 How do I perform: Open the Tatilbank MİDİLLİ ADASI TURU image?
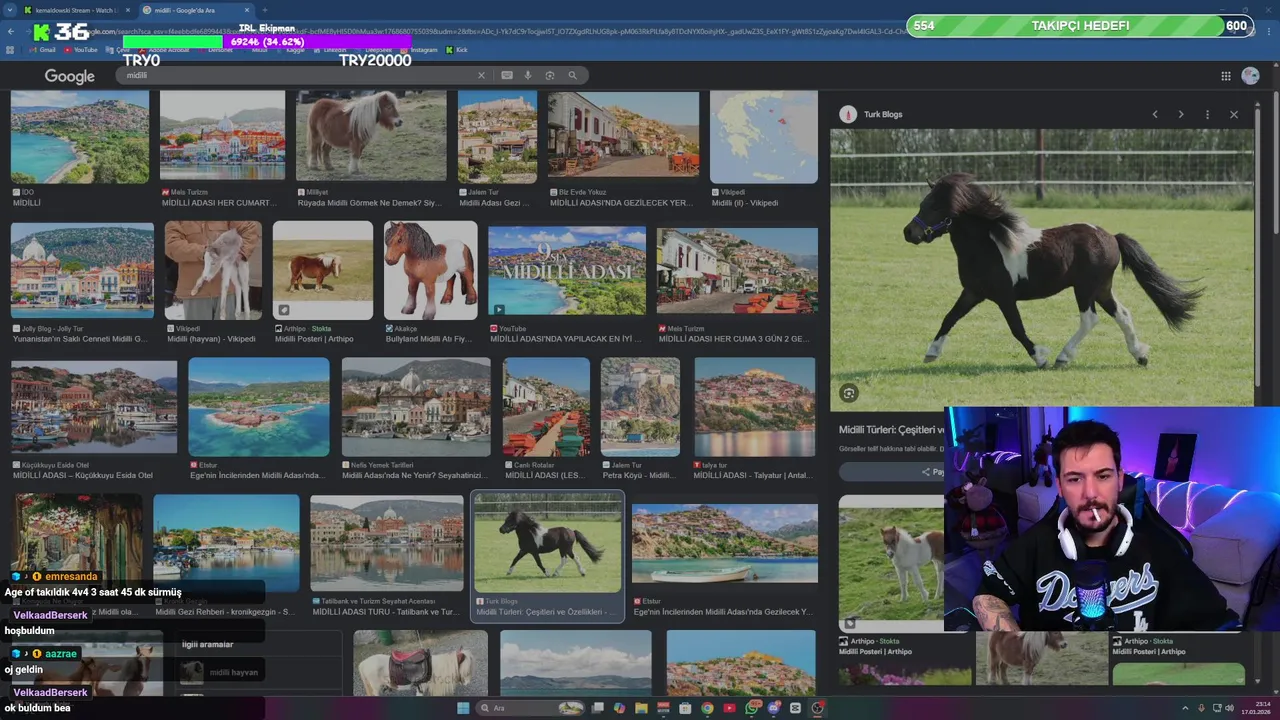pos(387,543)
